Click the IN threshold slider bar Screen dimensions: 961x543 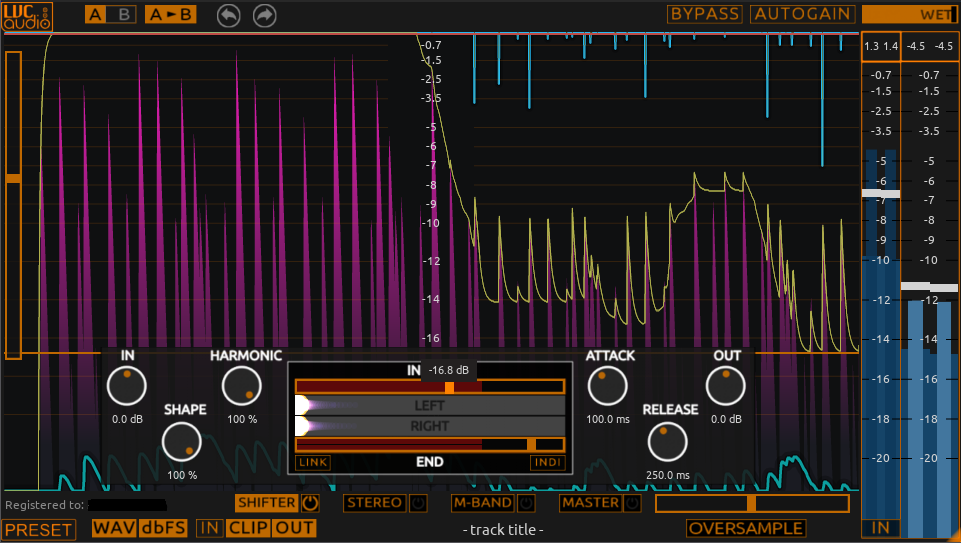click(x=430, y=387)
